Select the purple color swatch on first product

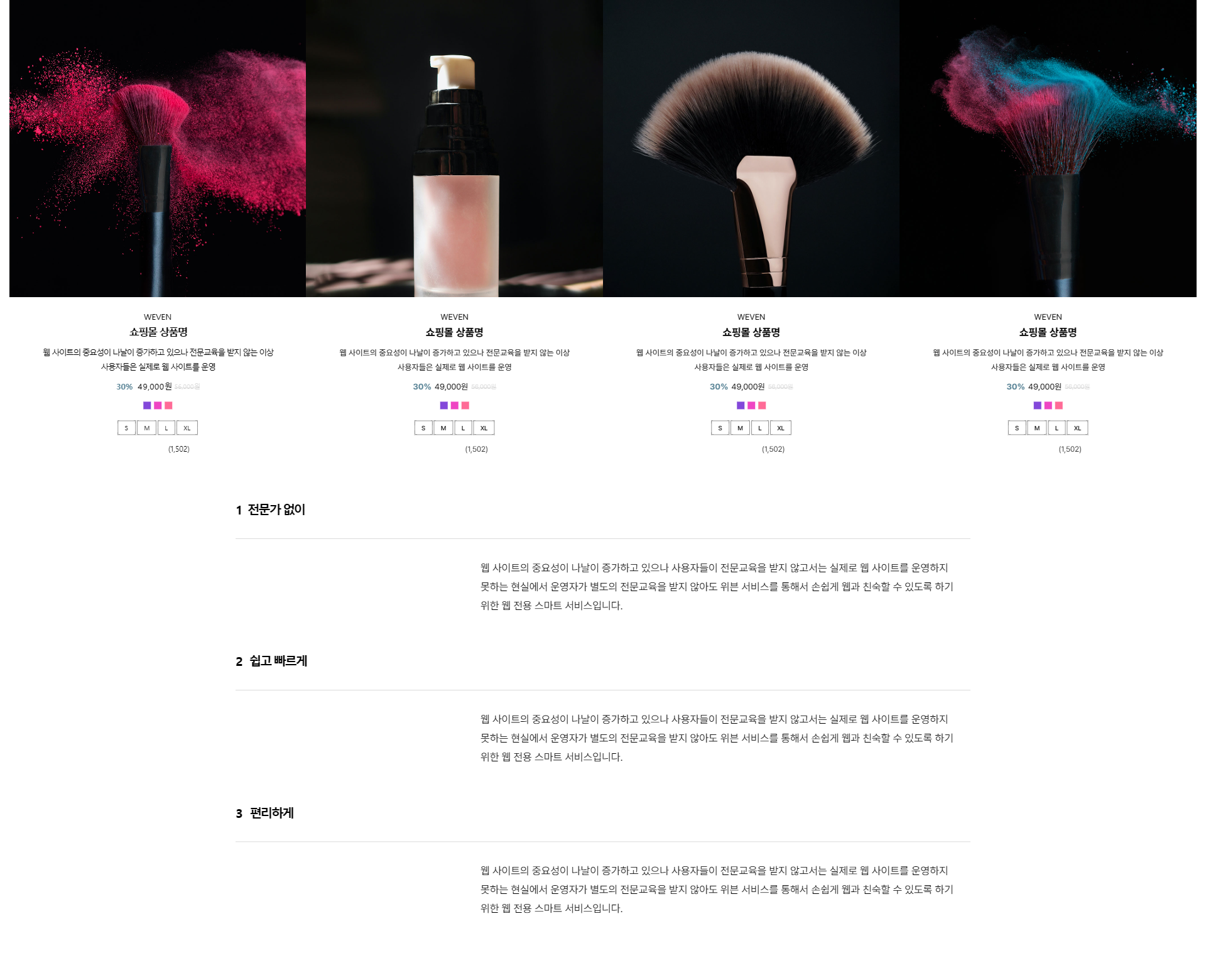tap(147, 406)
